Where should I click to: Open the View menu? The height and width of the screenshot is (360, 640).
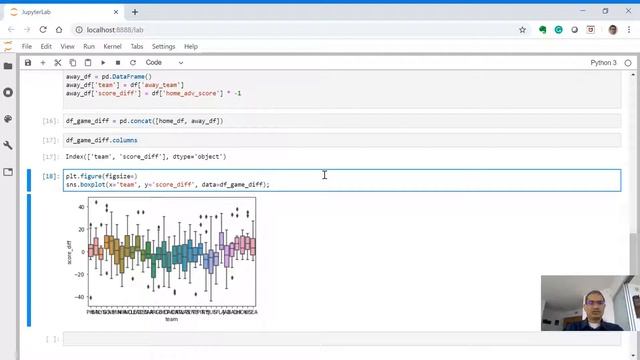coord(67,47)
